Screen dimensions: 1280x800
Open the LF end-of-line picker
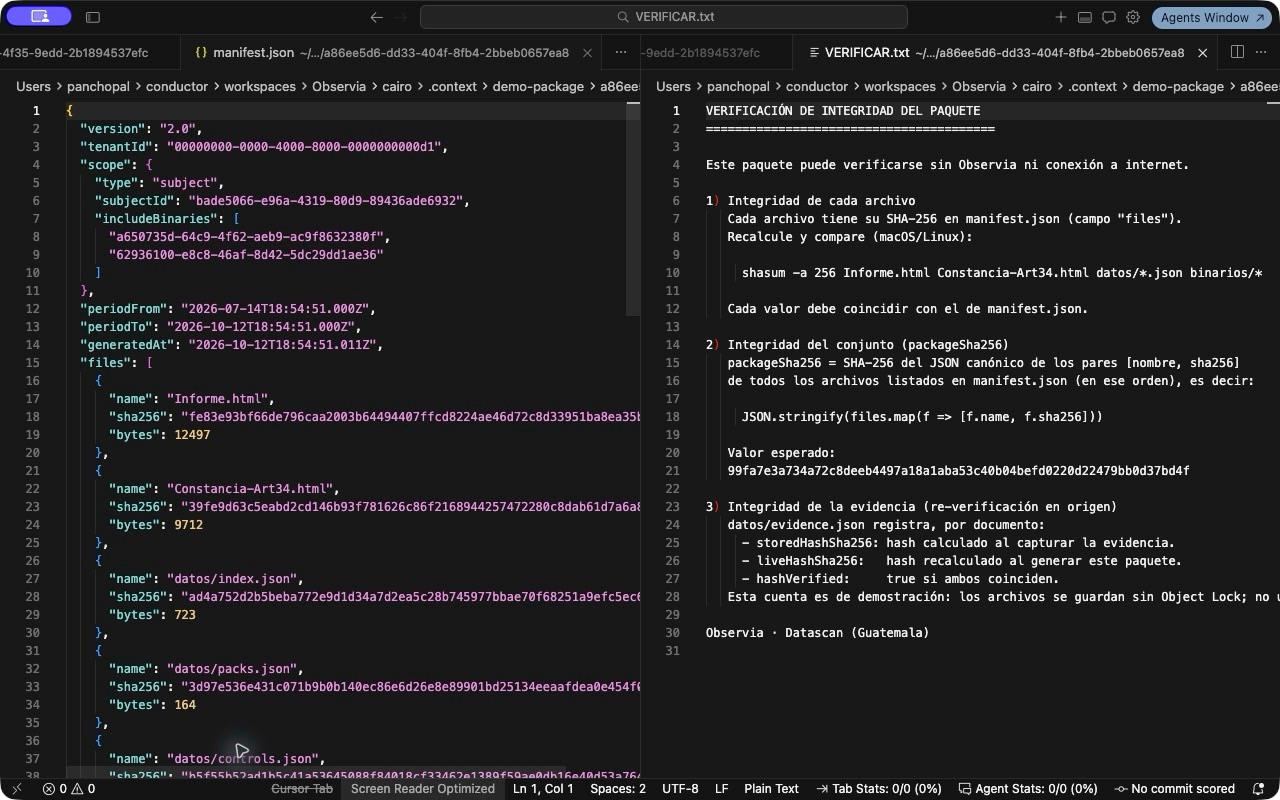pos(721,789)
